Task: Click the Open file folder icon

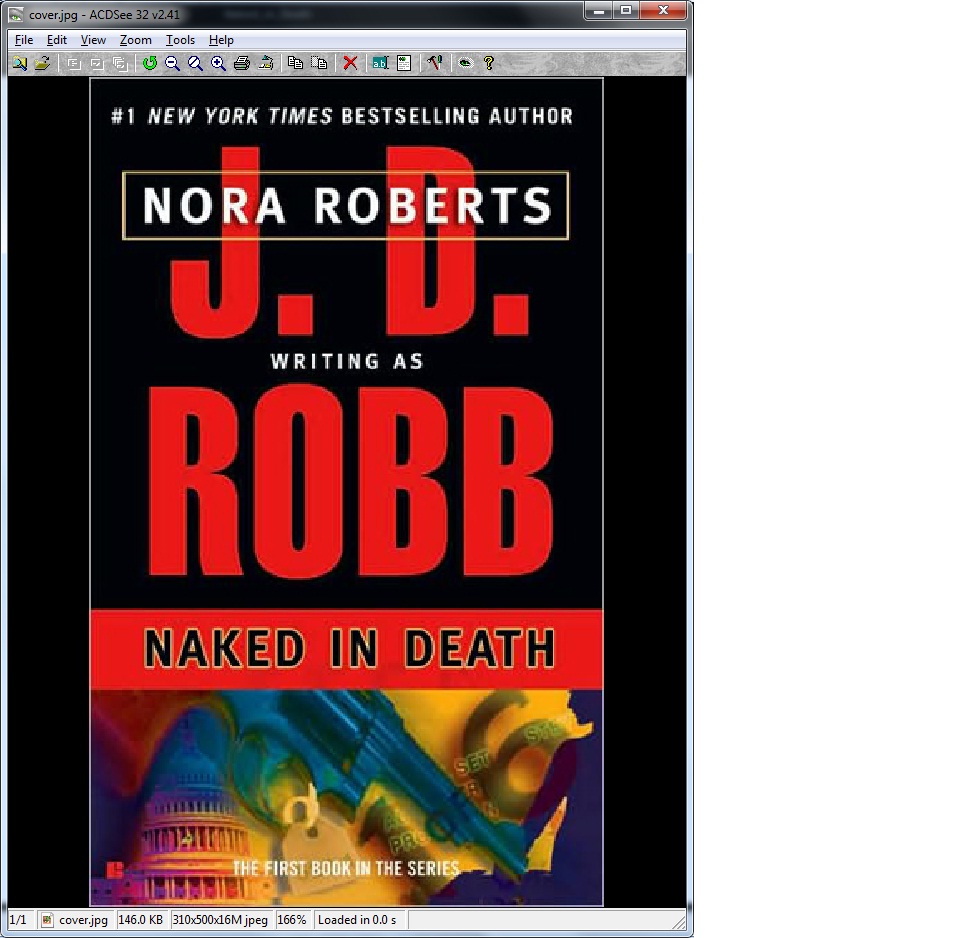Action: tap(42, 63)
